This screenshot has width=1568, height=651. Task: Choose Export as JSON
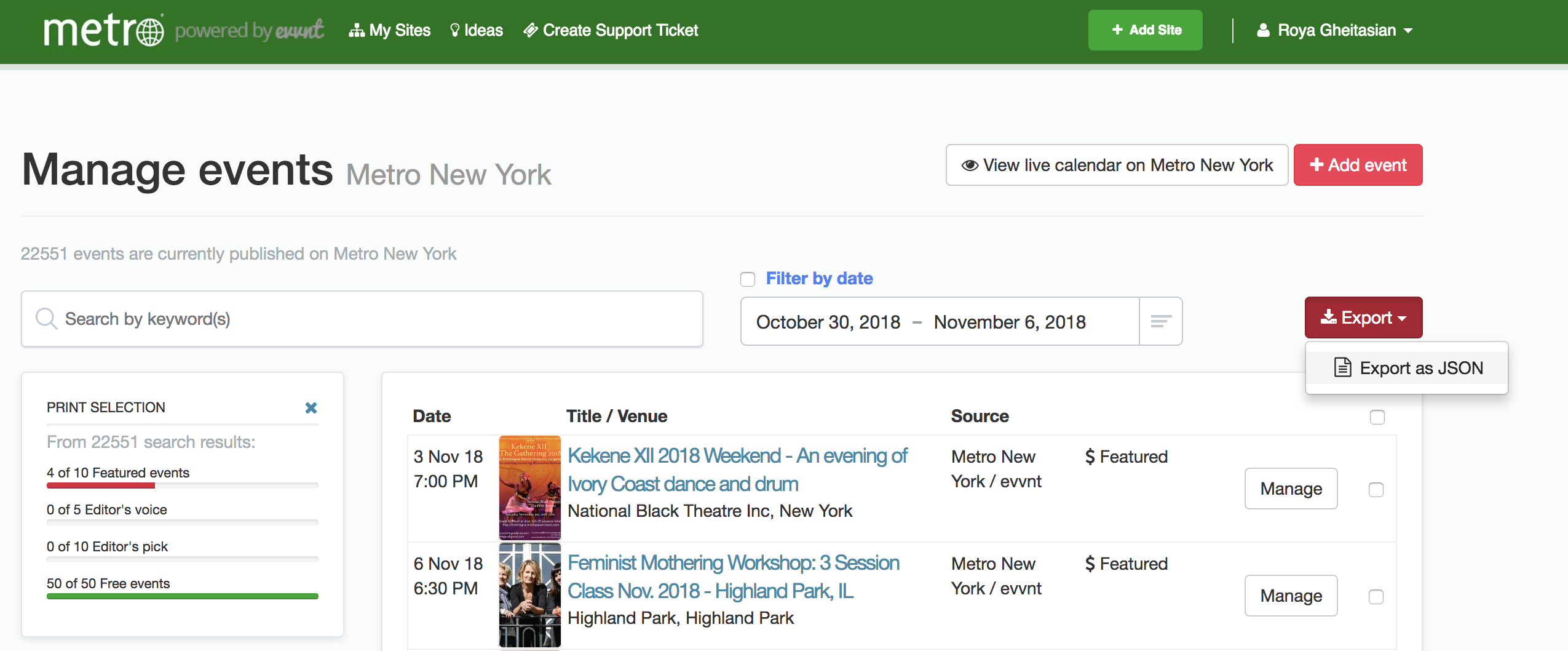tap(1407, 368)
